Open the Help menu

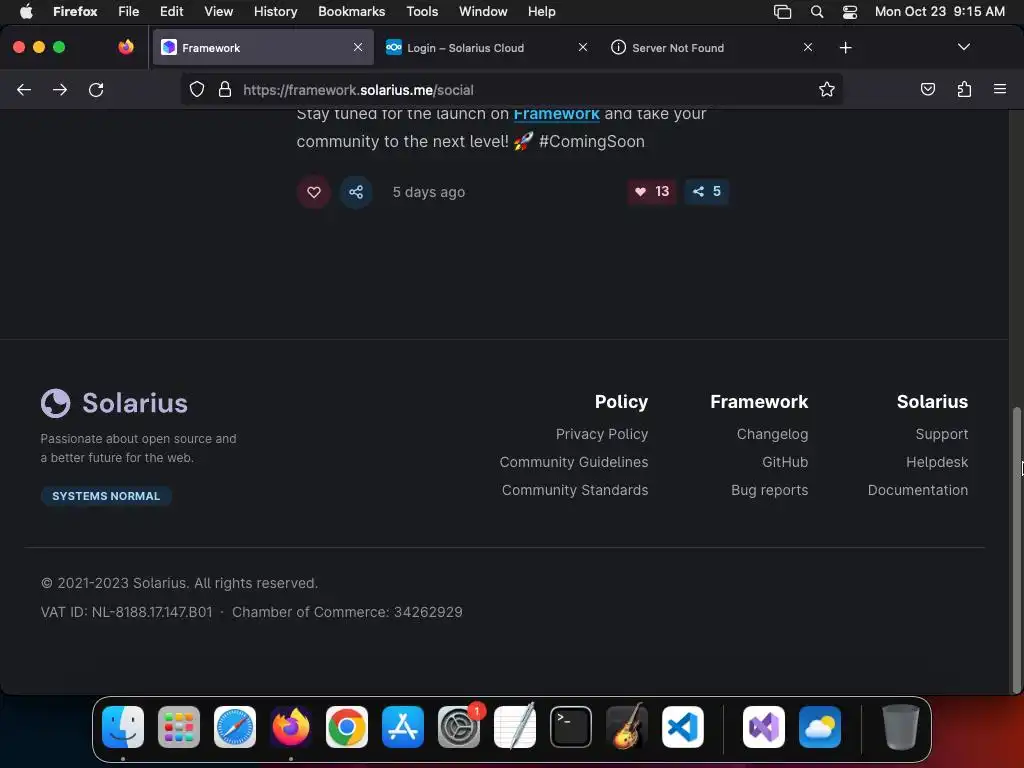[541, 11]
